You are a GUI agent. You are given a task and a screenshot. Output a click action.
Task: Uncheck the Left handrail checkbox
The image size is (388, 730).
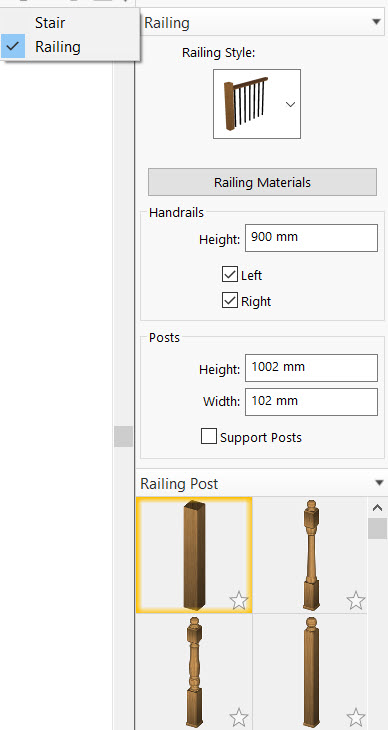tap(230, 275)
